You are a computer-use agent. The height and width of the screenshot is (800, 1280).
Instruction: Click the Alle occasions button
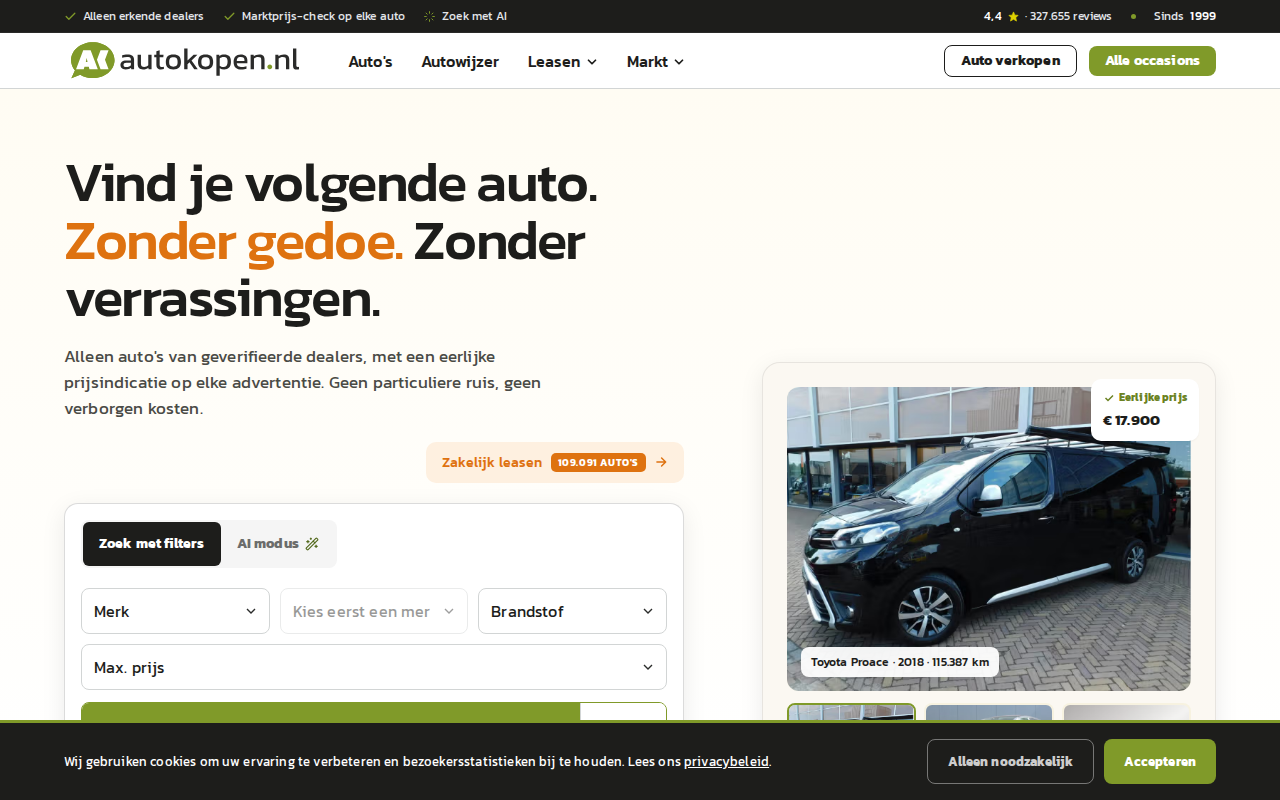pyautogui.click(x=1152, y=61)
